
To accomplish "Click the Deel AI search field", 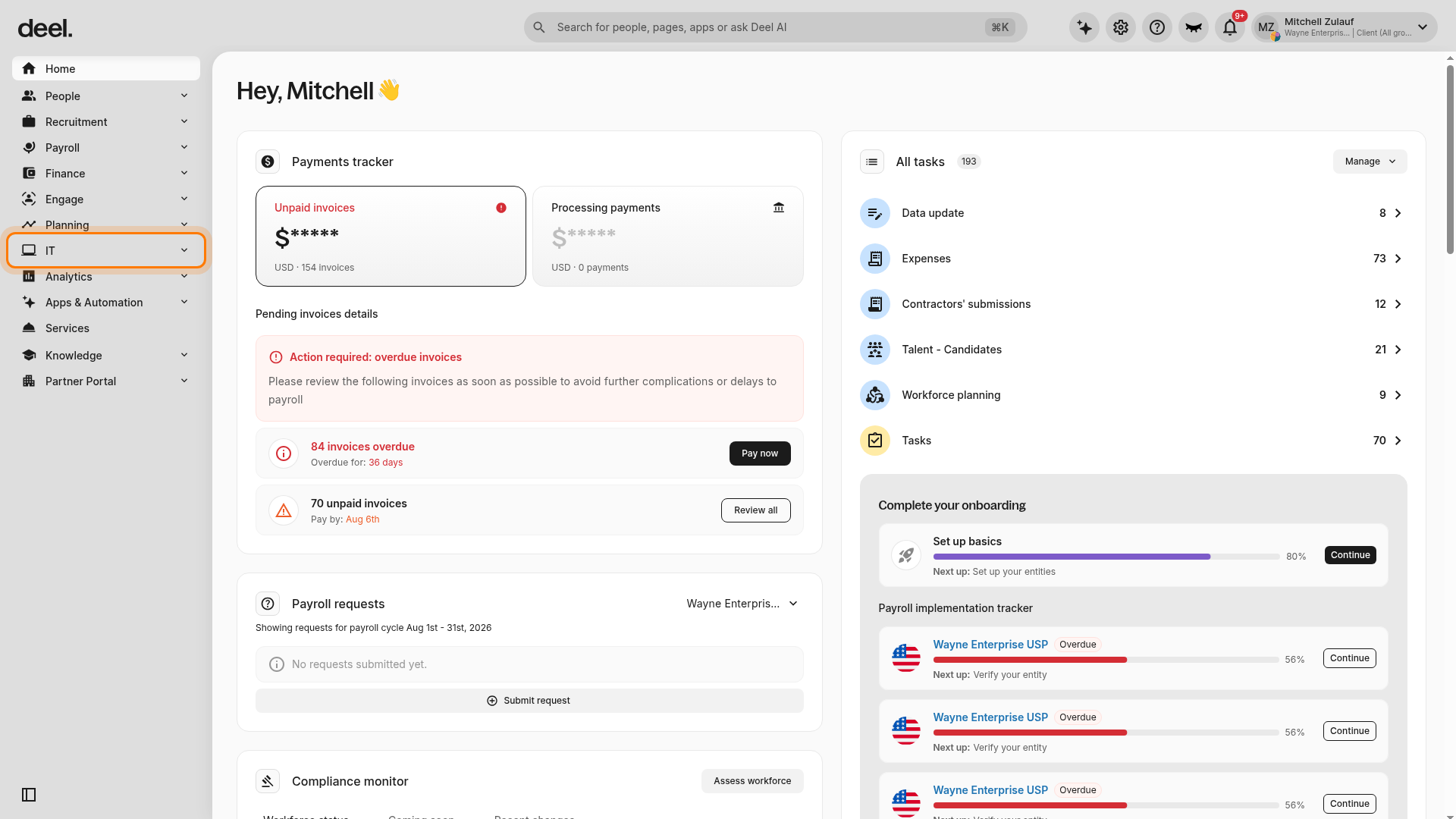I will tap(775, 27).
